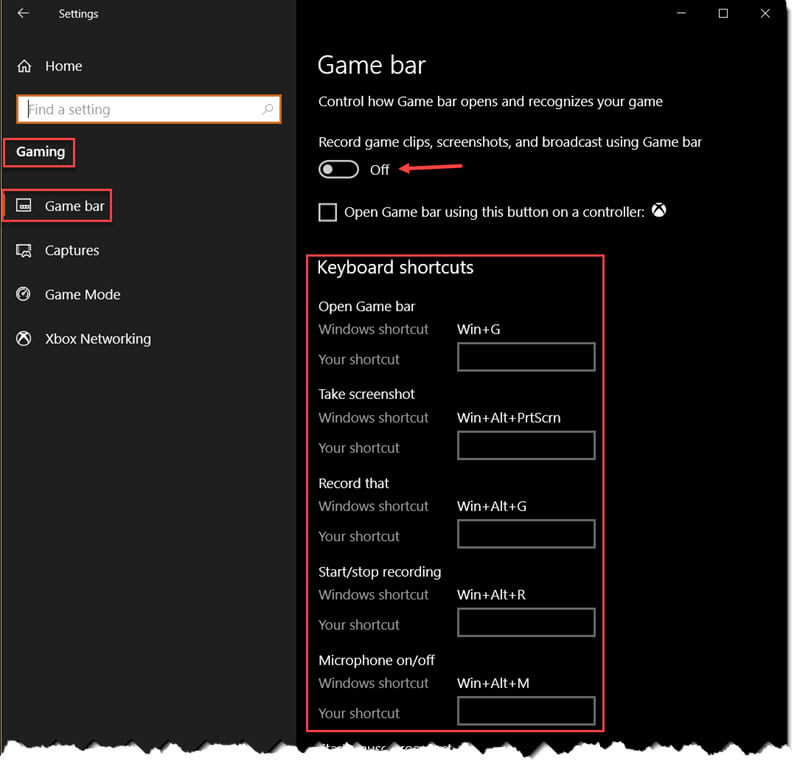
Task: Click the Win+Alt+G shortcut text
Action: coord(492,507)
